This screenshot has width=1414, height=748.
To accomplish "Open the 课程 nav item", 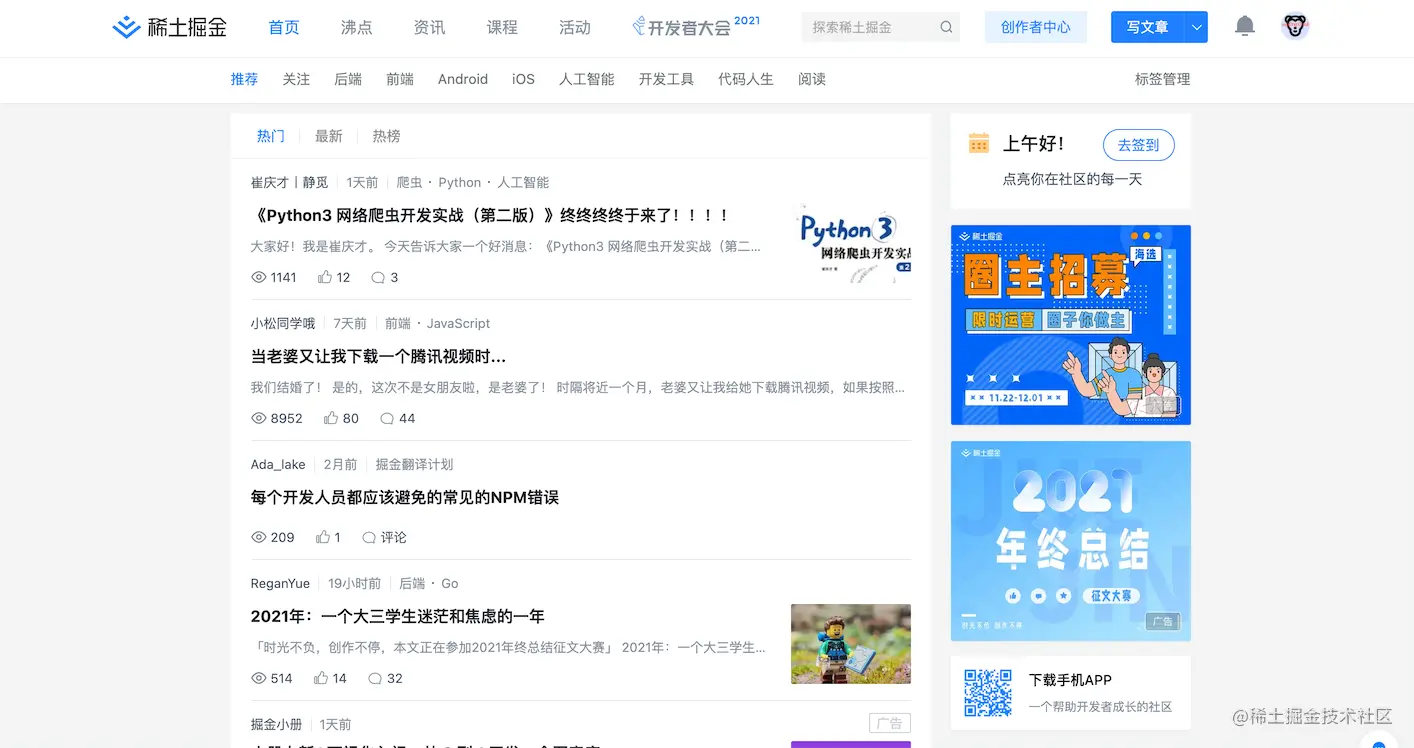I will click(x=502, y=27).
